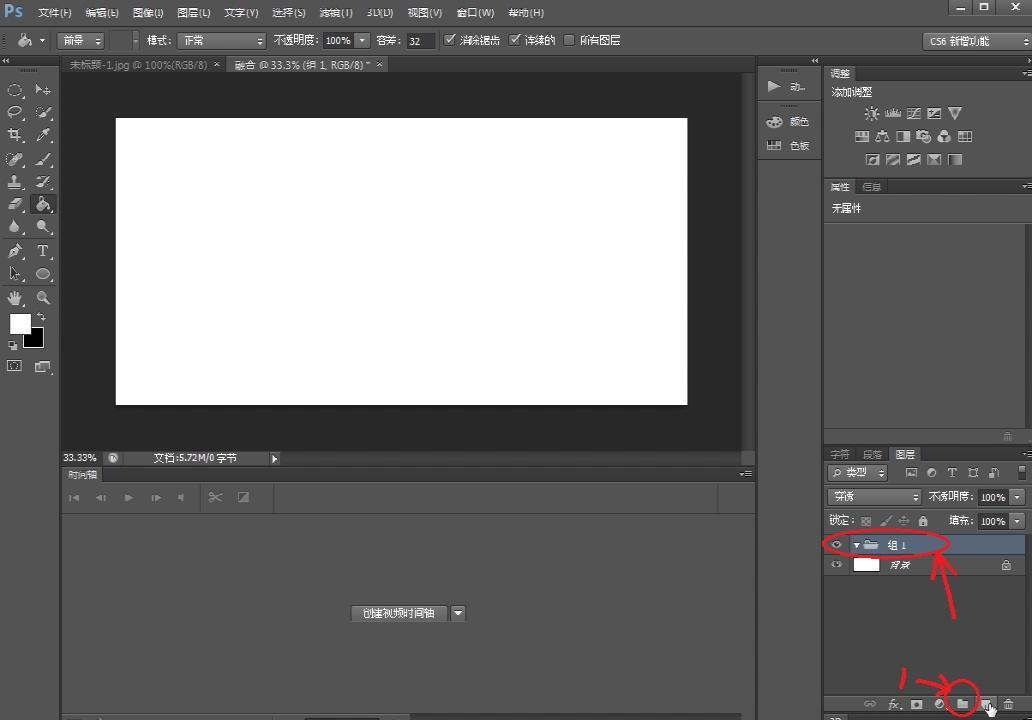Choose the Hand tool

pos(15,298)
